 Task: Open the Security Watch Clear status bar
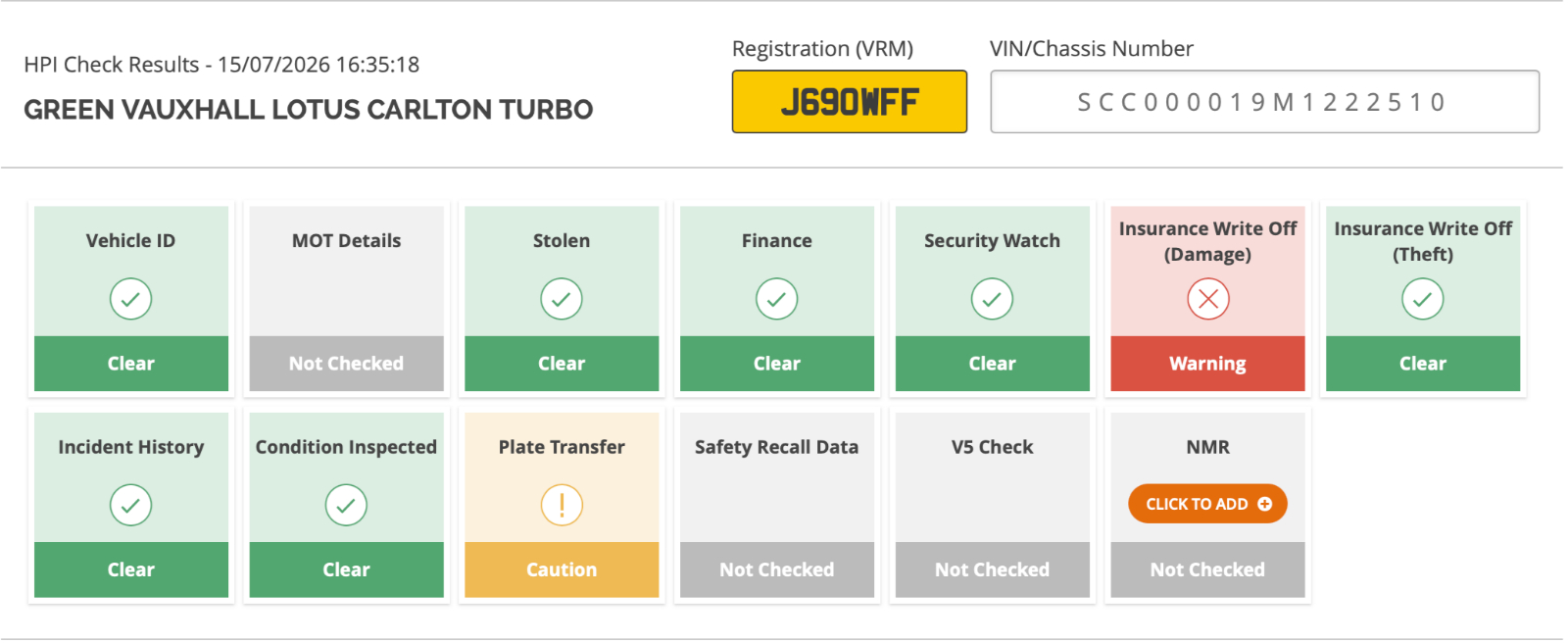[x=992, y=364]
